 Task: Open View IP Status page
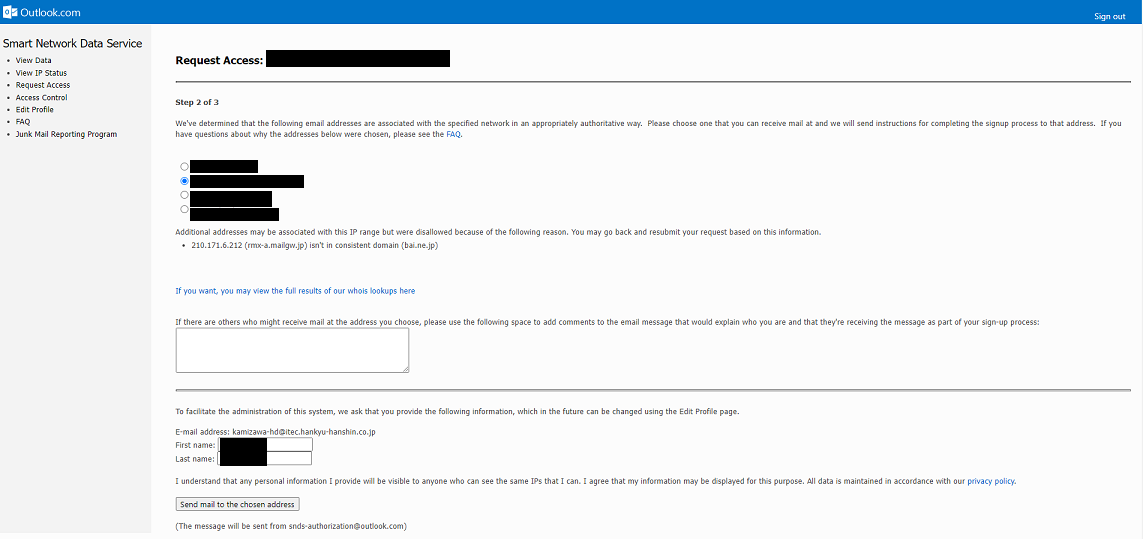[x=41, y=73]
